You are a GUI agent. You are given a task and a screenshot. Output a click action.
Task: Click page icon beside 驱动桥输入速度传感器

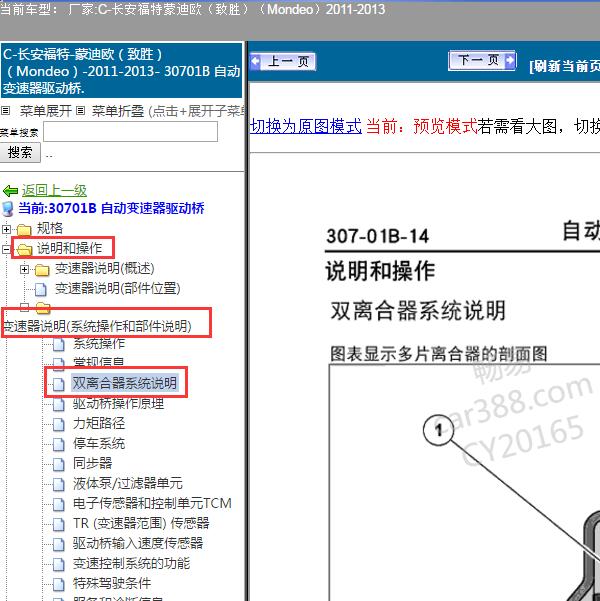(59, 544)
